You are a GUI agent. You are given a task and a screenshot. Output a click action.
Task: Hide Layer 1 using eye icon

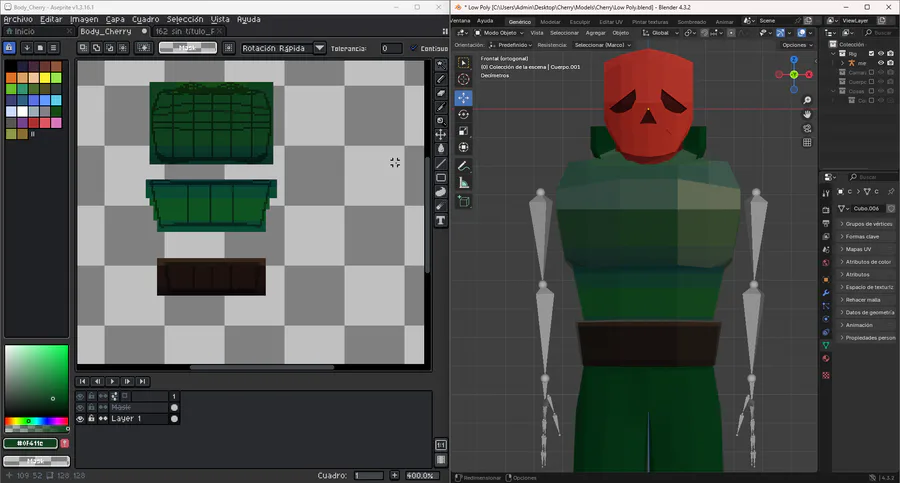[x=81, y=419]
